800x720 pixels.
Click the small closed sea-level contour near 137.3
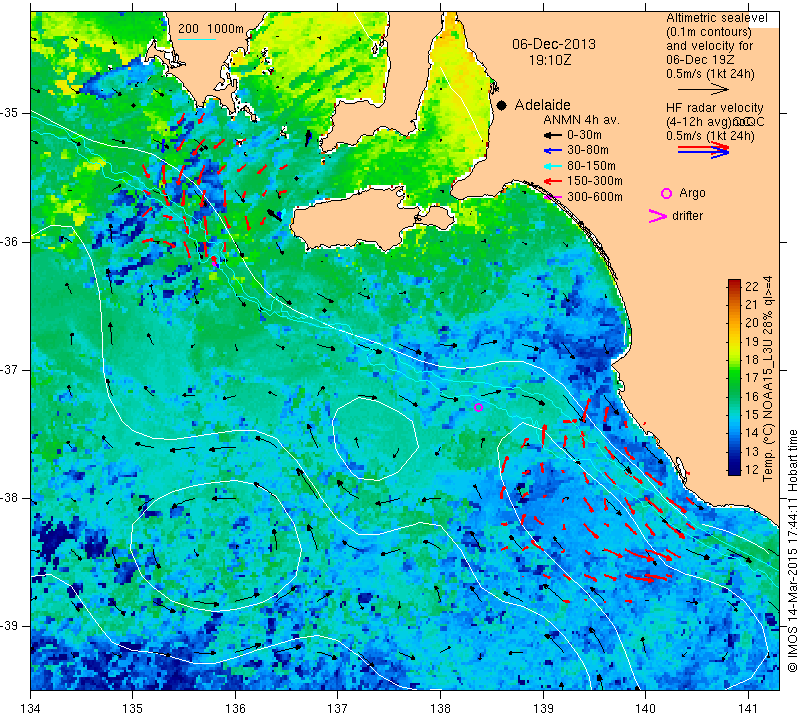click(374, 439)
